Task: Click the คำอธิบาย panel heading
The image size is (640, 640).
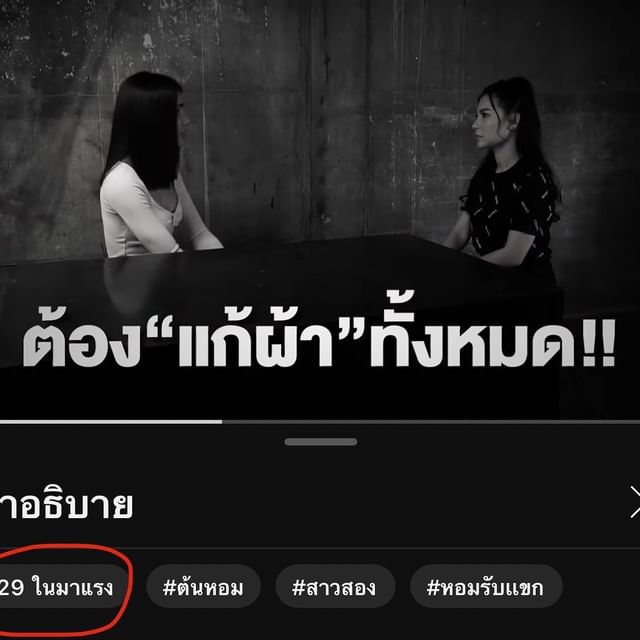Action: point(66,505)
